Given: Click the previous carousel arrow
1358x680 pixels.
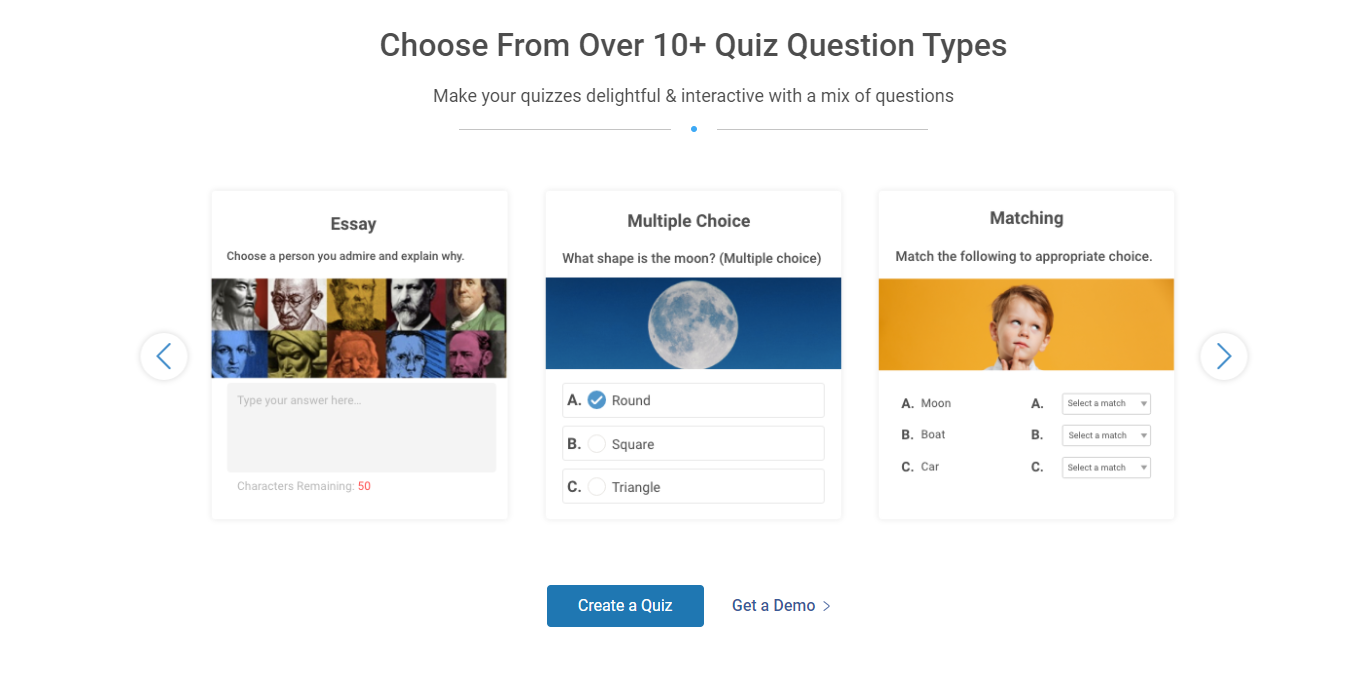Looking at the screenshot, I should click(164, 356).
